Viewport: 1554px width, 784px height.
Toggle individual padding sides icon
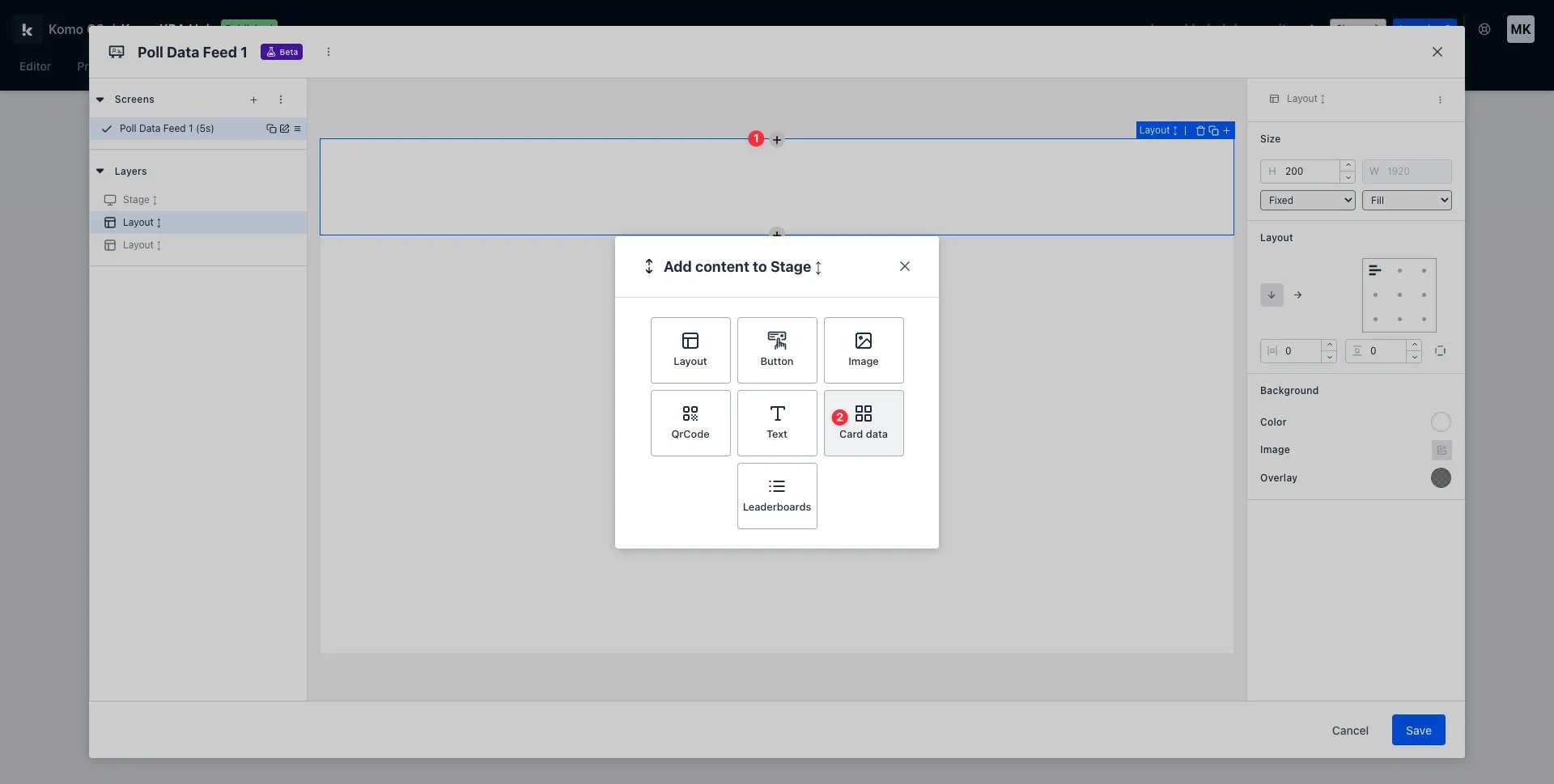click(x=1440, y=350)
